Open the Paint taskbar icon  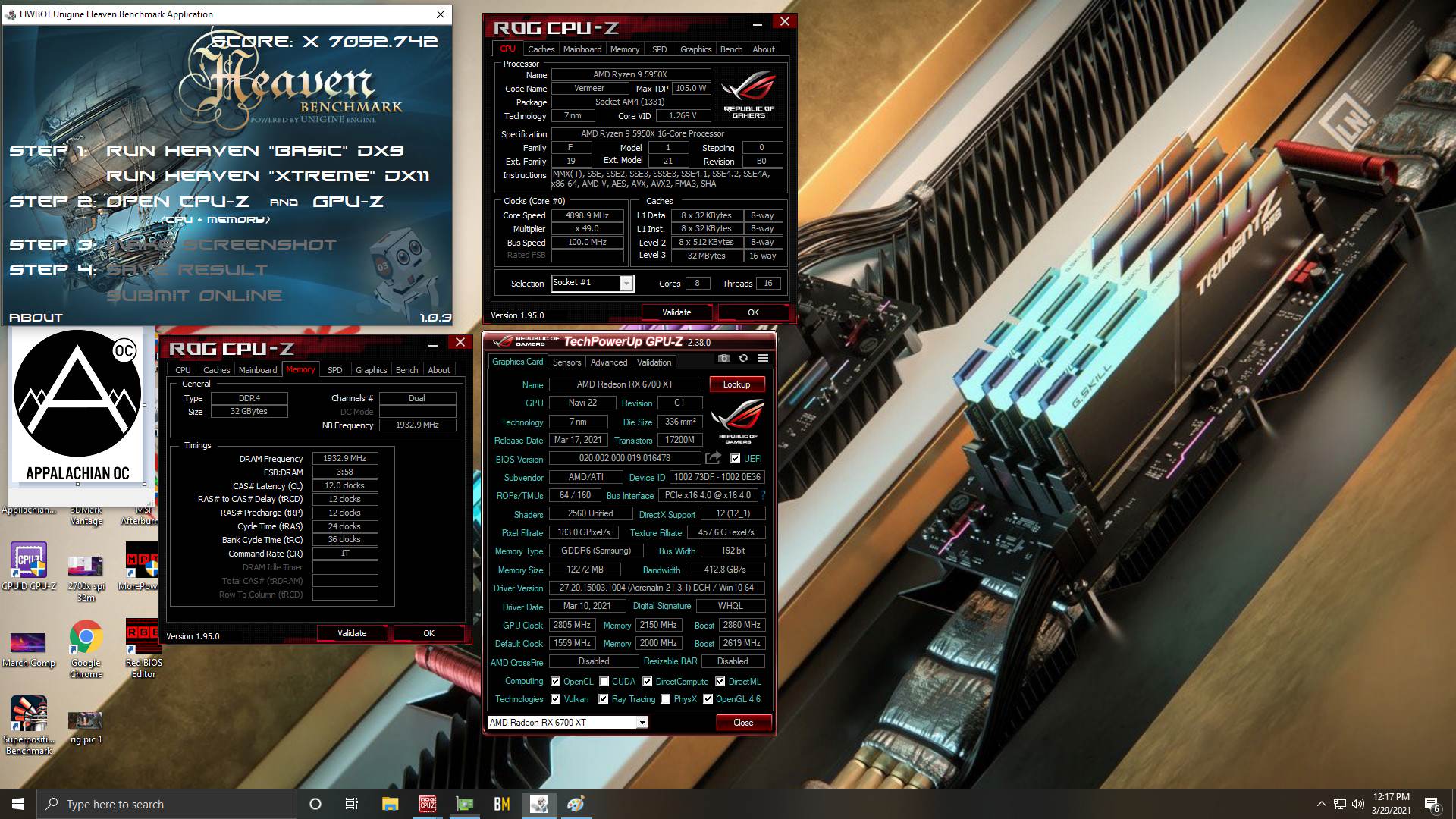(576, 804)
